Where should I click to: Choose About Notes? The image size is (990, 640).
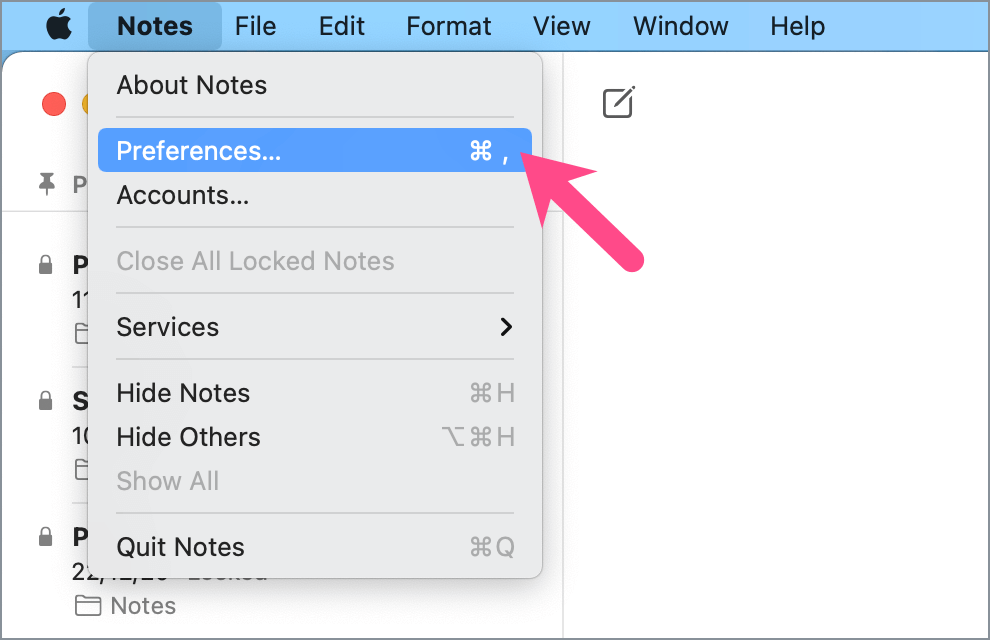pyautogui.click(x=191, y=85)
